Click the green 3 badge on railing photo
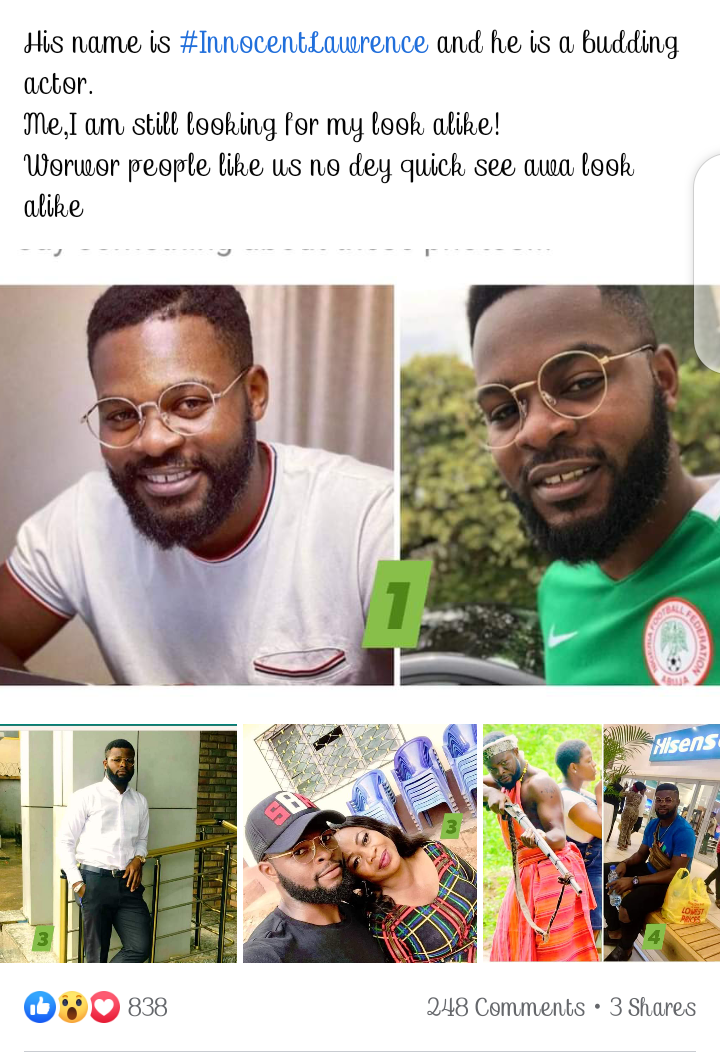Image resolution: width=720 pixels, height=1059 pixels. tap(43, 938)
